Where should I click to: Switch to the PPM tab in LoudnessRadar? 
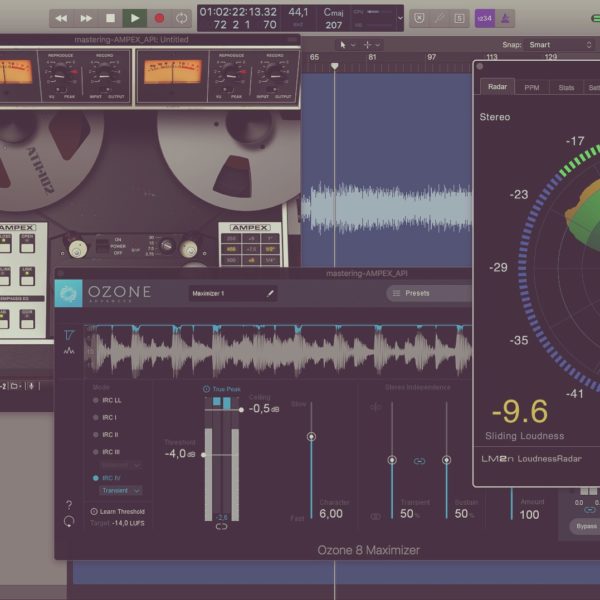532,88
